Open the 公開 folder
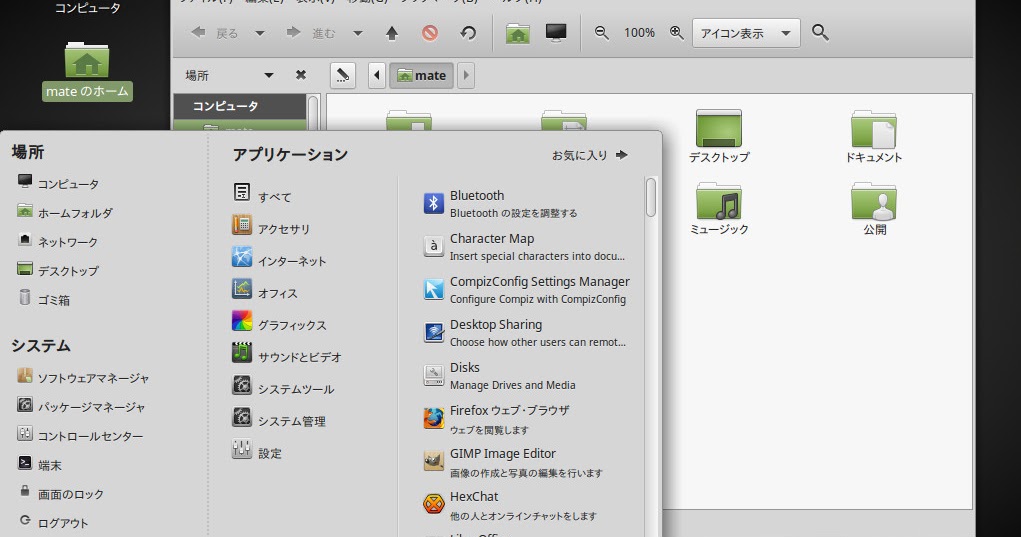The width and height of the screenshot is (1021, 537). (x=874, y=209)
